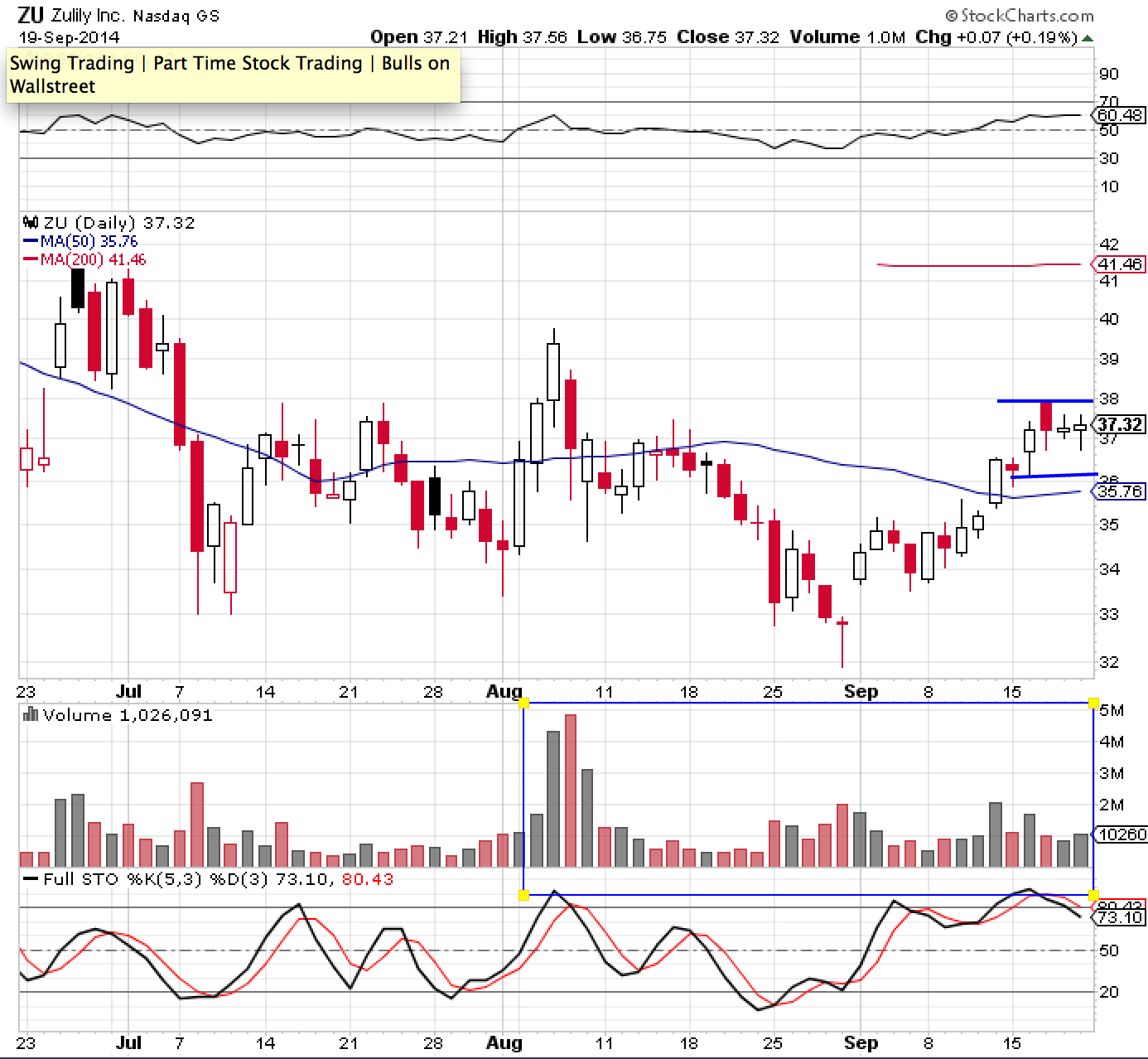Click the candlestick icon beside ZU (Daily)
The height and width of the screenshot is (1059, 1148).
[31, 222]
